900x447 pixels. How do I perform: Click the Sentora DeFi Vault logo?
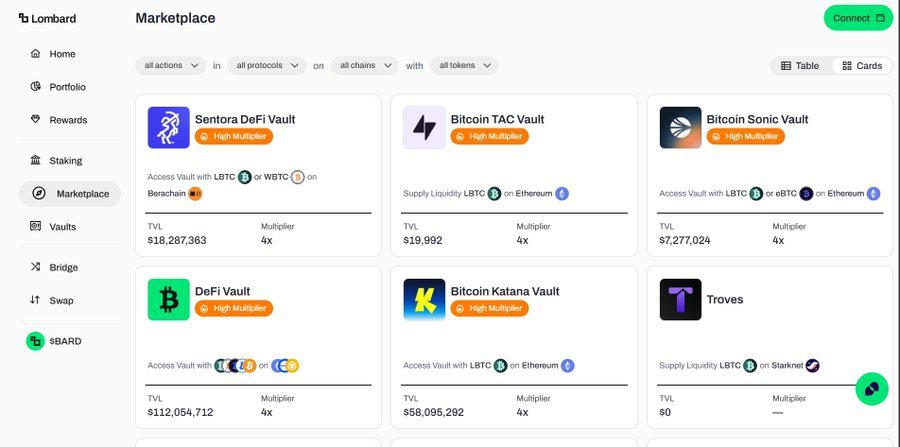169,127
